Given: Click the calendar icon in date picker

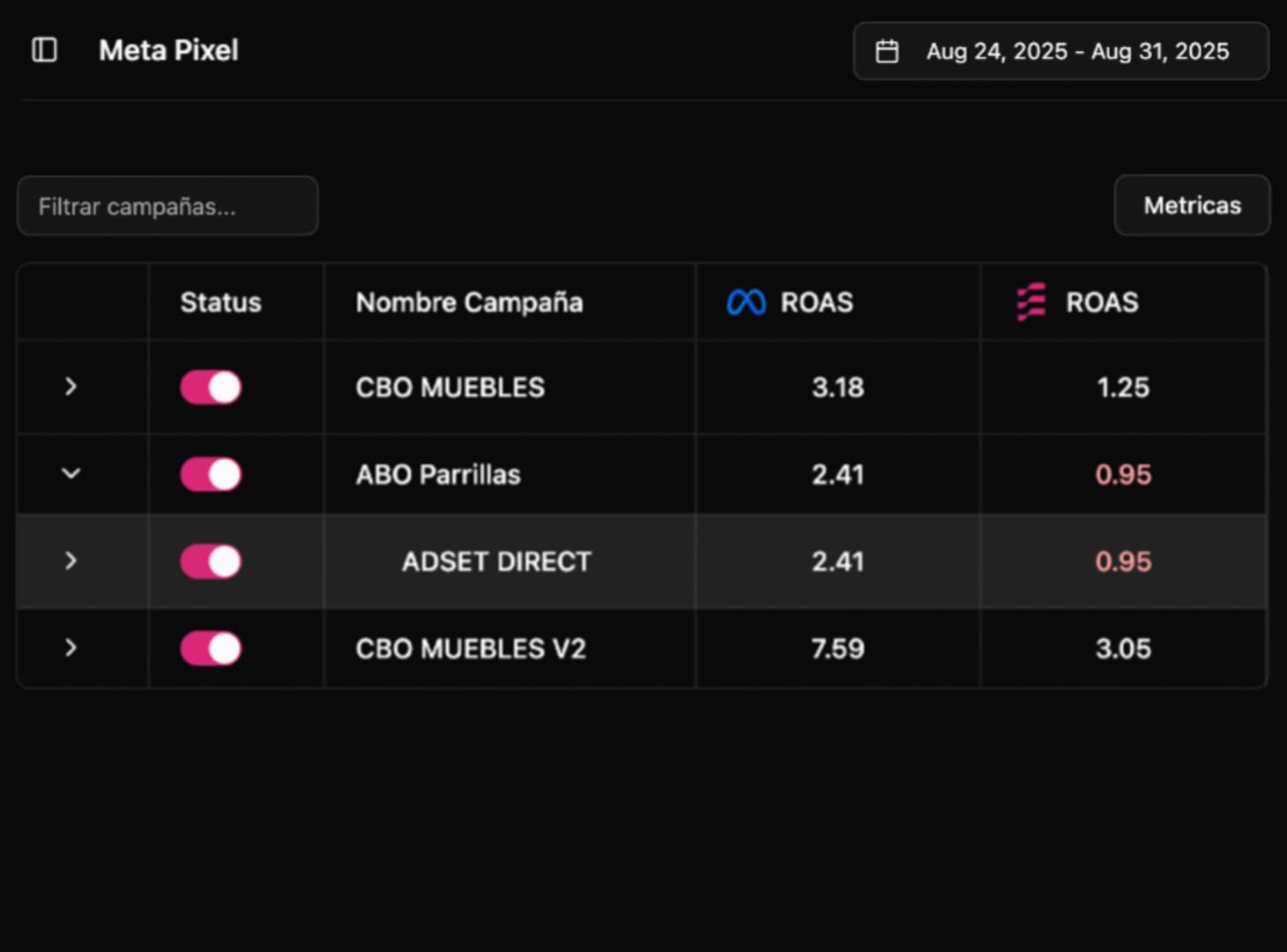Looking at the screenshot, I should click(x=887, y=51).
